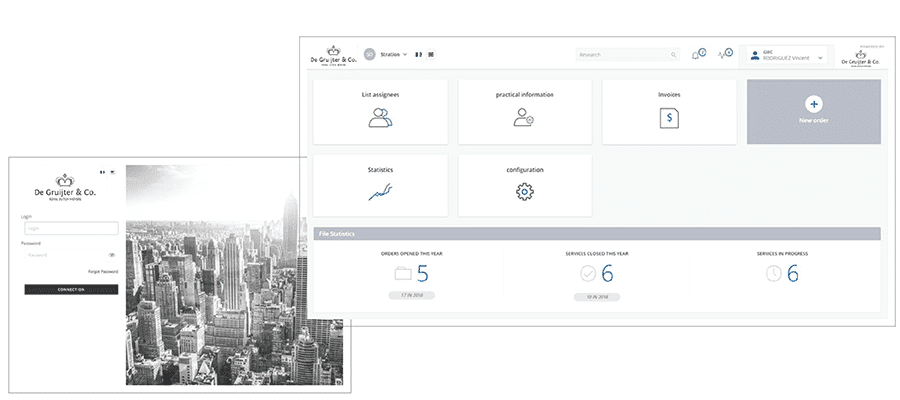Click the '17 IN 2018' pill
900x400 pixels.
click(412, 296)
